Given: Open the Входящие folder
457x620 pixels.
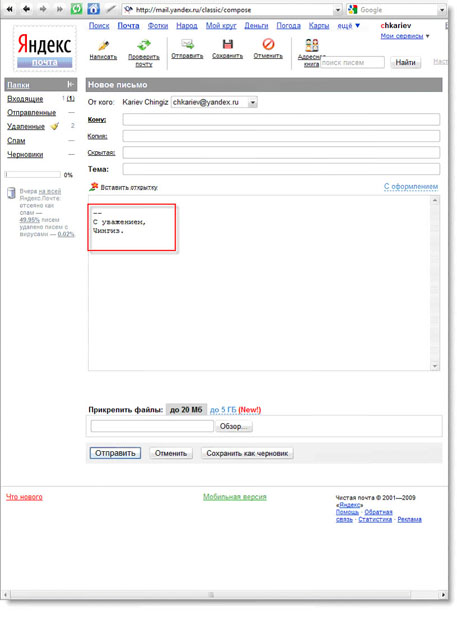Looking at the screenshot, I should click(x=25, y=99).
